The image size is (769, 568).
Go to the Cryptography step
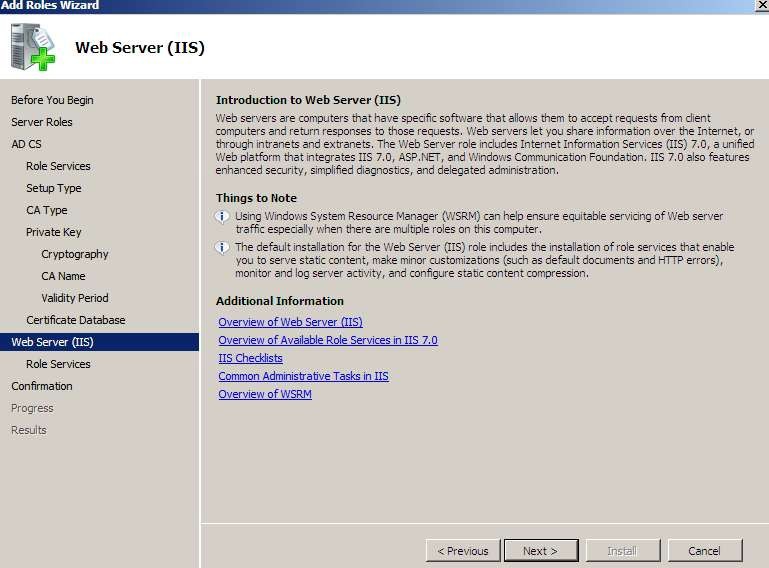click(75, 254)
